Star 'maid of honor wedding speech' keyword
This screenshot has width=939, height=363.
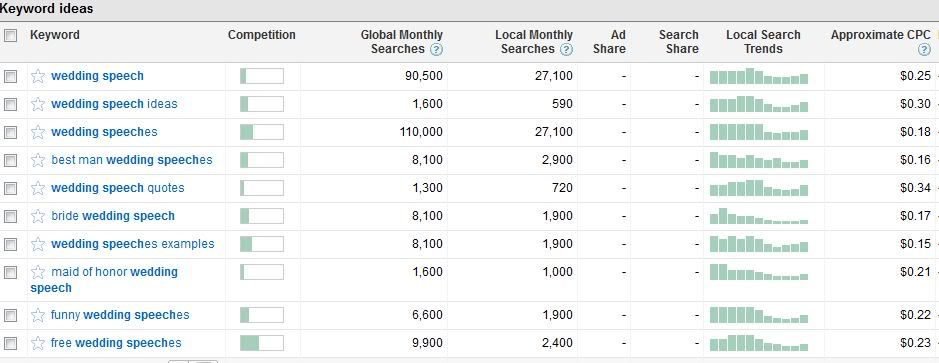(x=38, y=272)
